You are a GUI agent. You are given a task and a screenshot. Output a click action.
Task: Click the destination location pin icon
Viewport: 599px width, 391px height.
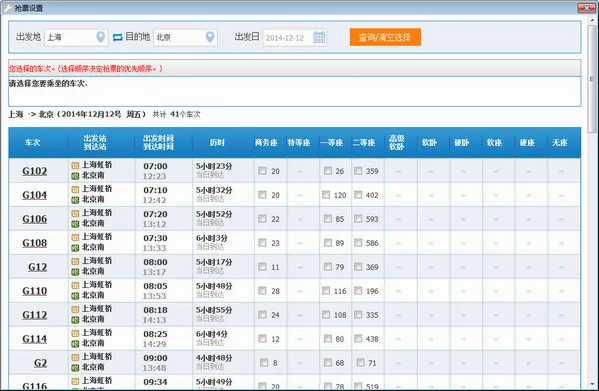click(210, 37)
